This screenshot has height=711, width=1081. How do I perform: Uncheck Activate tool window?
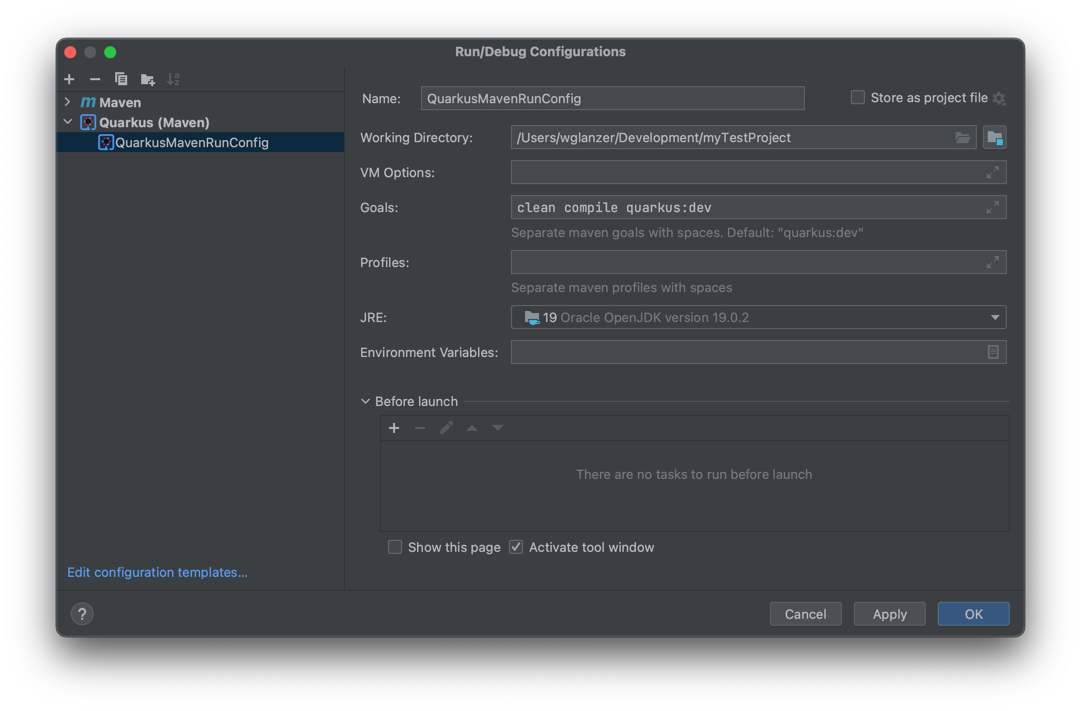pos(516,547)
